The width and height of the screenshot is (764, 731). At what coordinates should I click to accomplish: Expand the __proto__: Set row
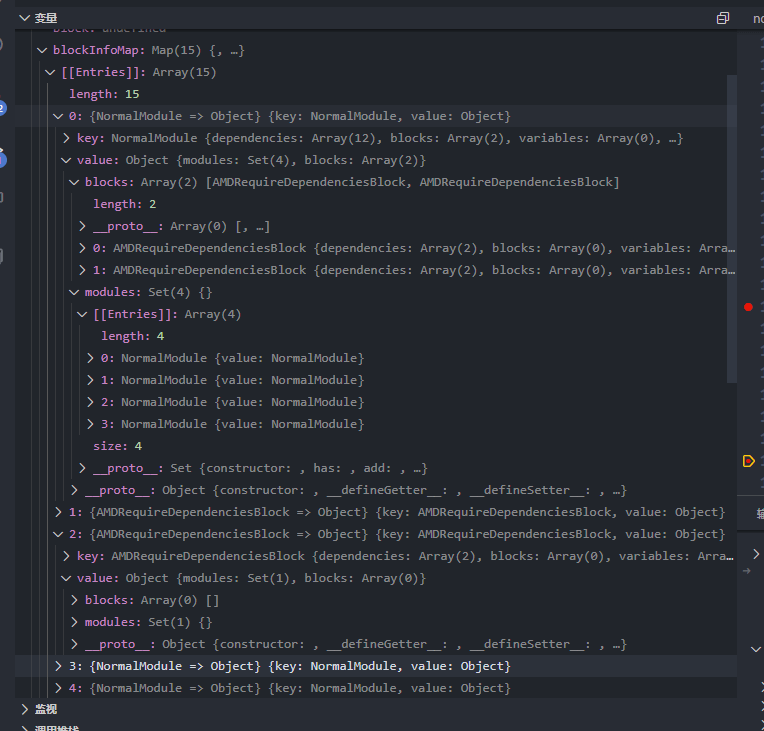tap(82, 468)
